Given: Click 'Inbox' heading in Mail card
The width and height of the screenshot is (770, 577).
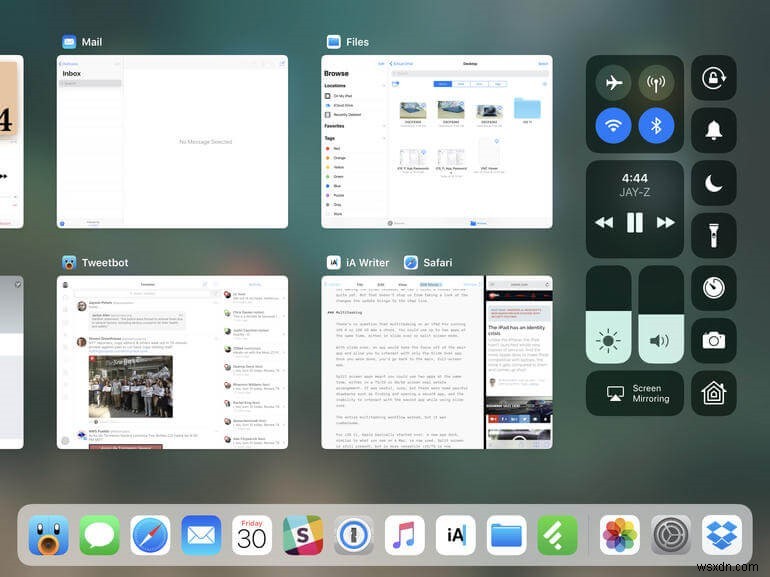Looking at the screenshot, I should pyautogui.click(x=72, y=73).
